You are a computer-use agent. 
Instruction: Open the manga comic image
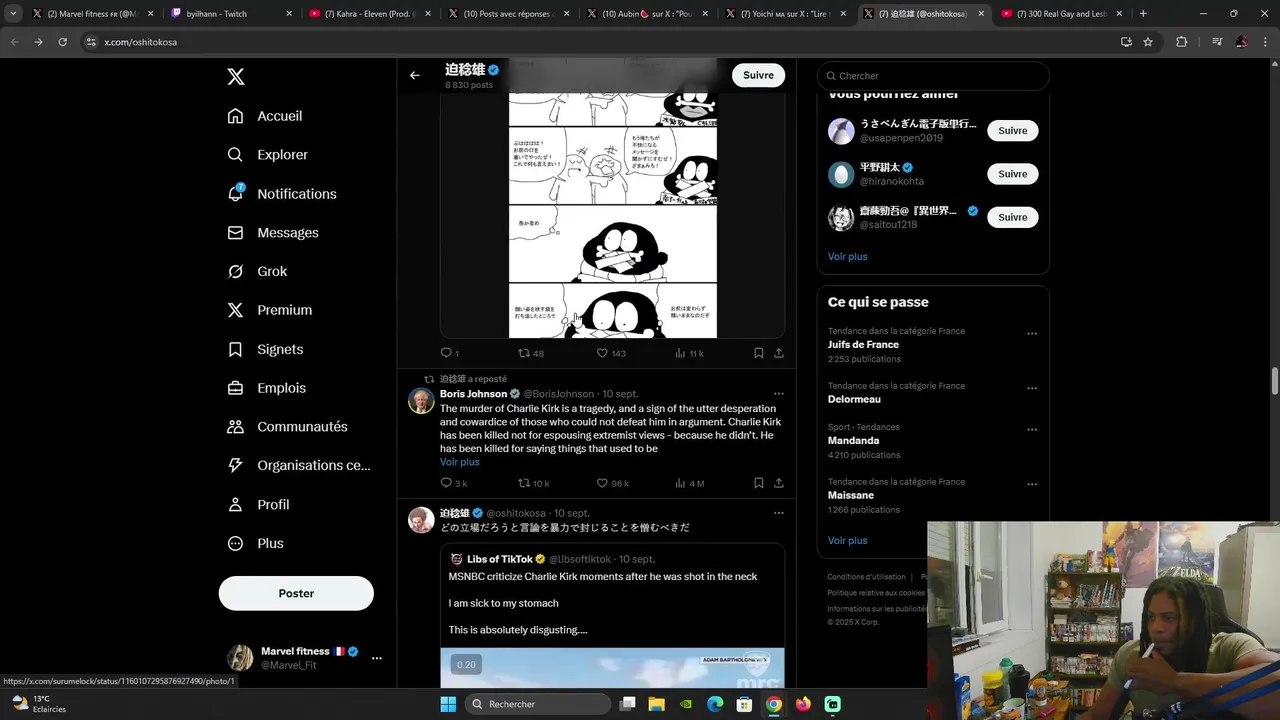click(613, 215)
